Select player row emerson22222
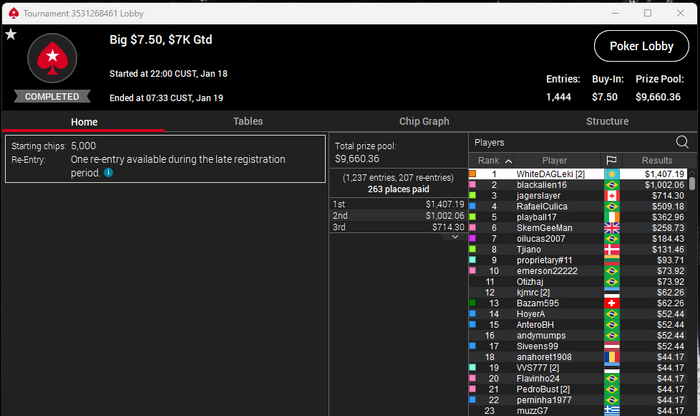Viewport: 700px width, 416px height. 578,271
